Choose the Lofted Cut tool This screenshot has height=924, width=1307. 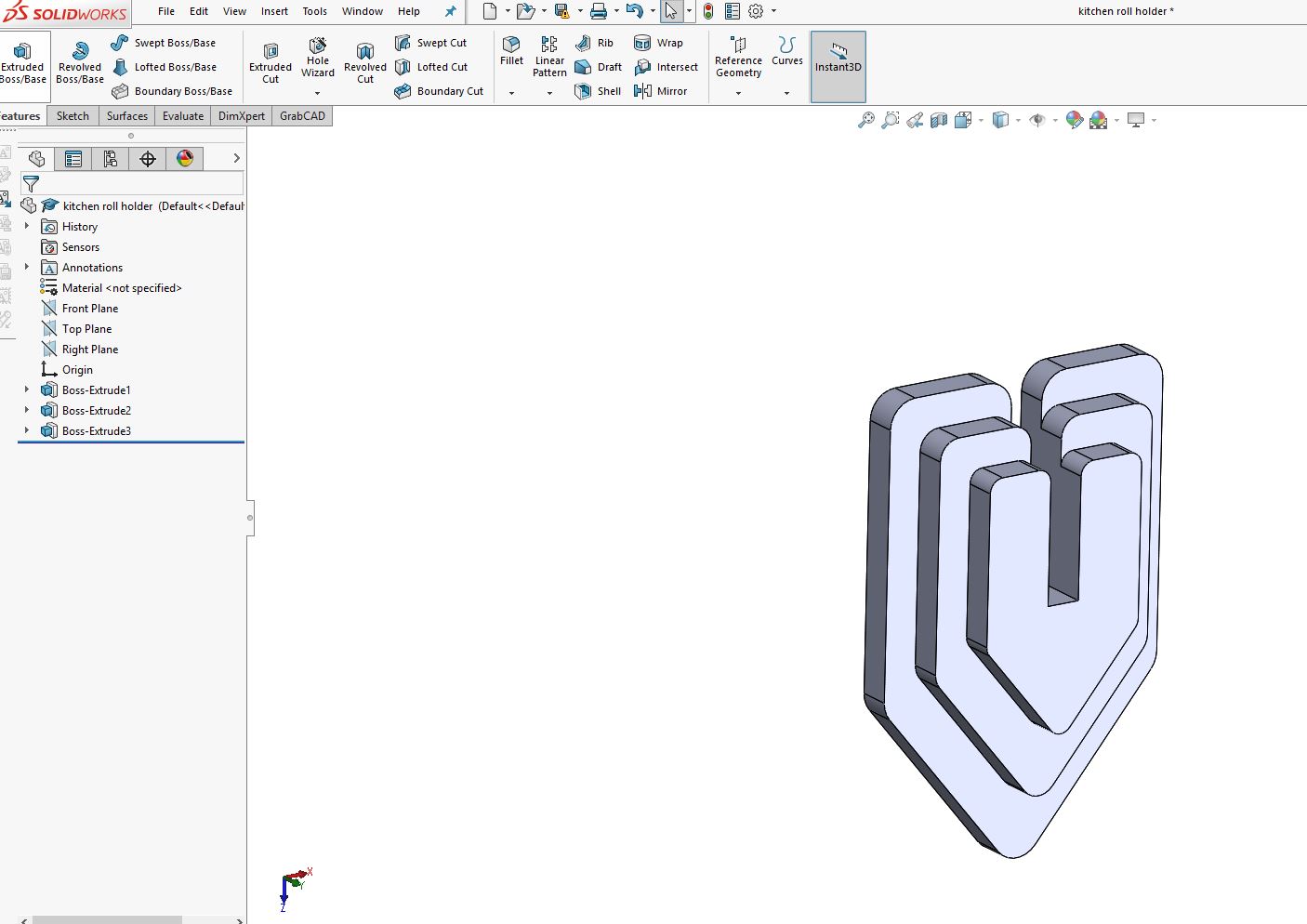pos(431,67)
